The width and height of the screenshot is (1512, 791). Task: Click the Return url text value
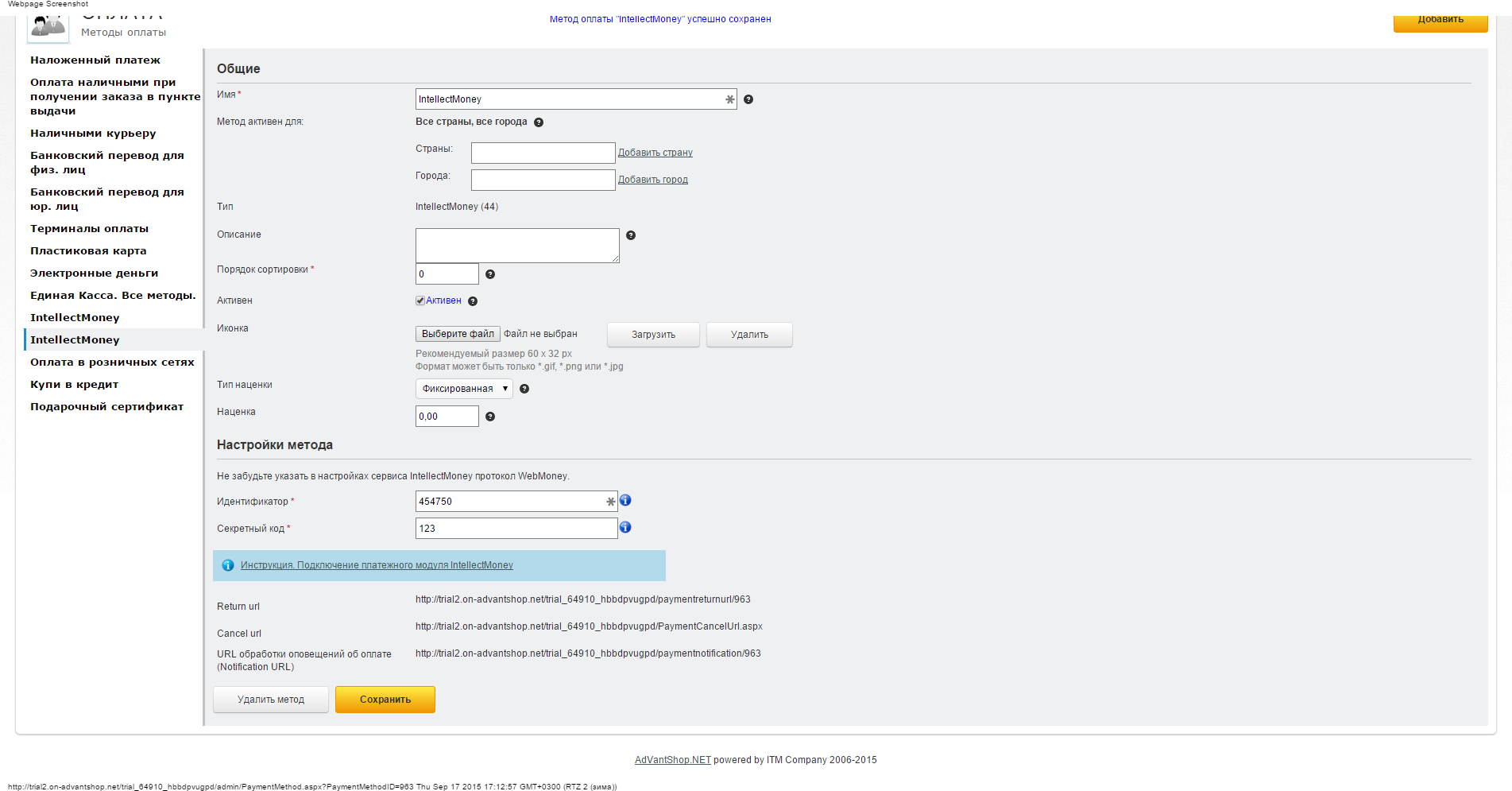(x=583, y=599)
